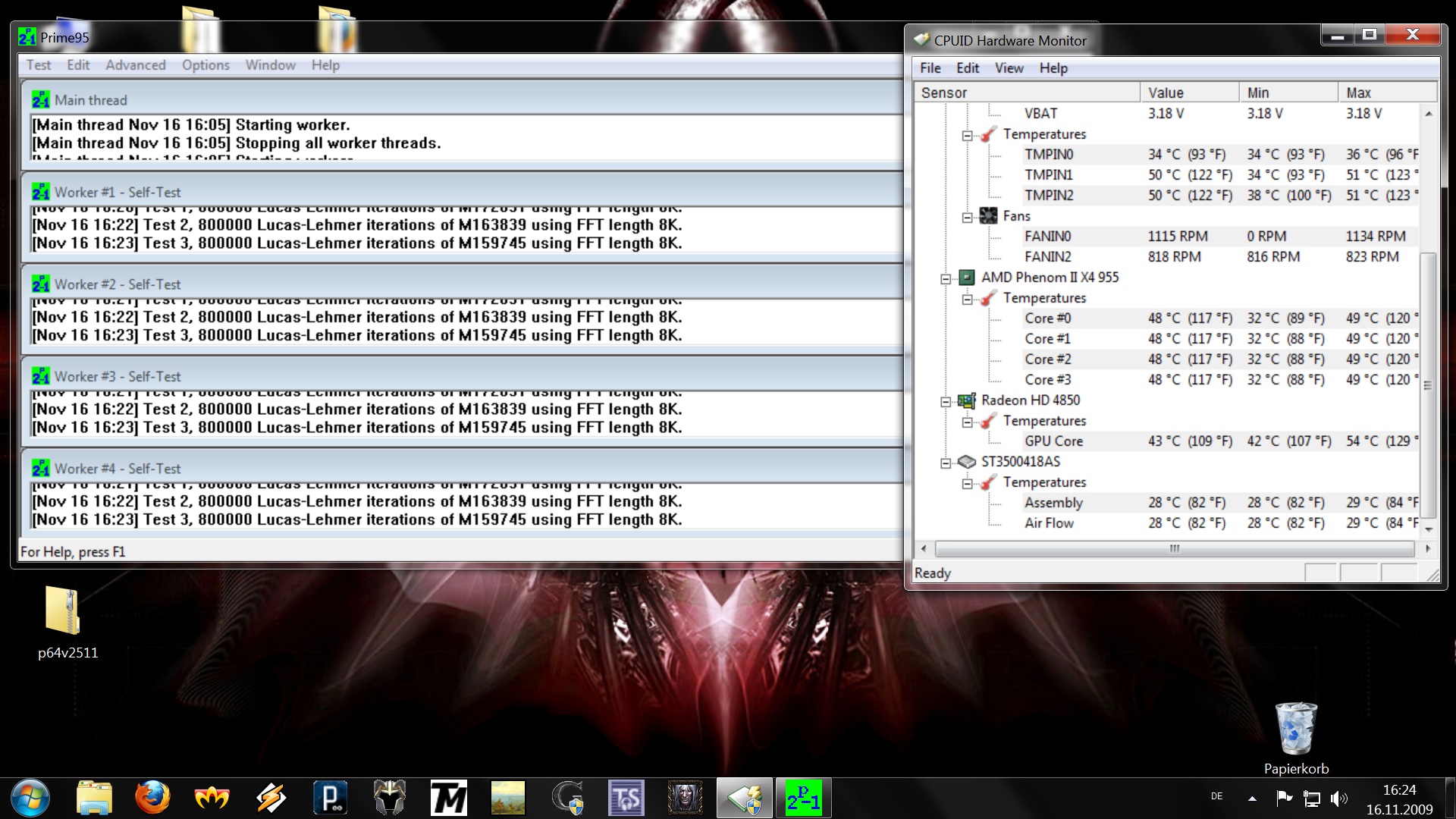Open the Advanced menu in Prime95

[136, 65]
